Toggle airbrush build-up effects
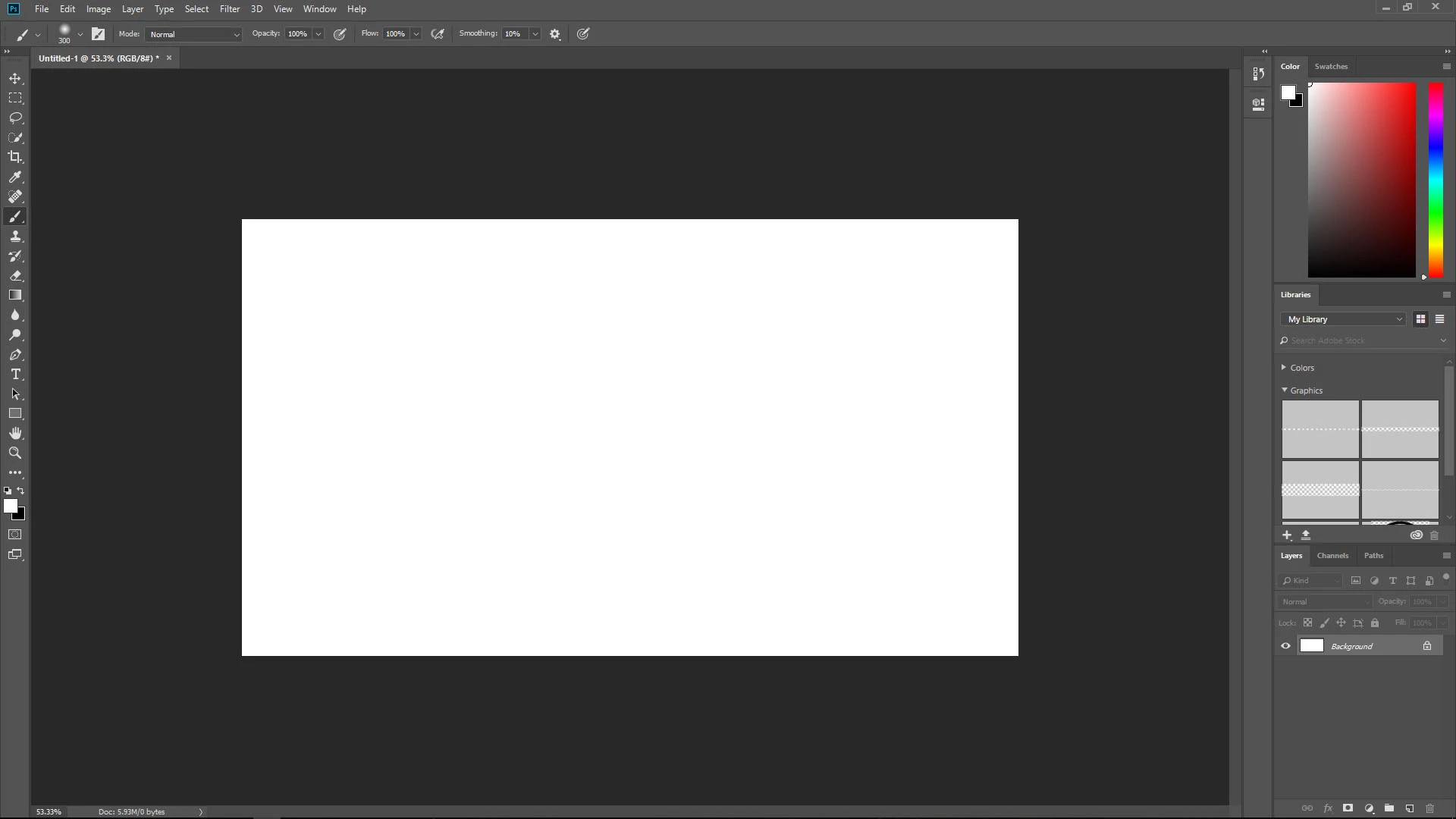This screenshot has width=1456, height=819. point(438,34)
